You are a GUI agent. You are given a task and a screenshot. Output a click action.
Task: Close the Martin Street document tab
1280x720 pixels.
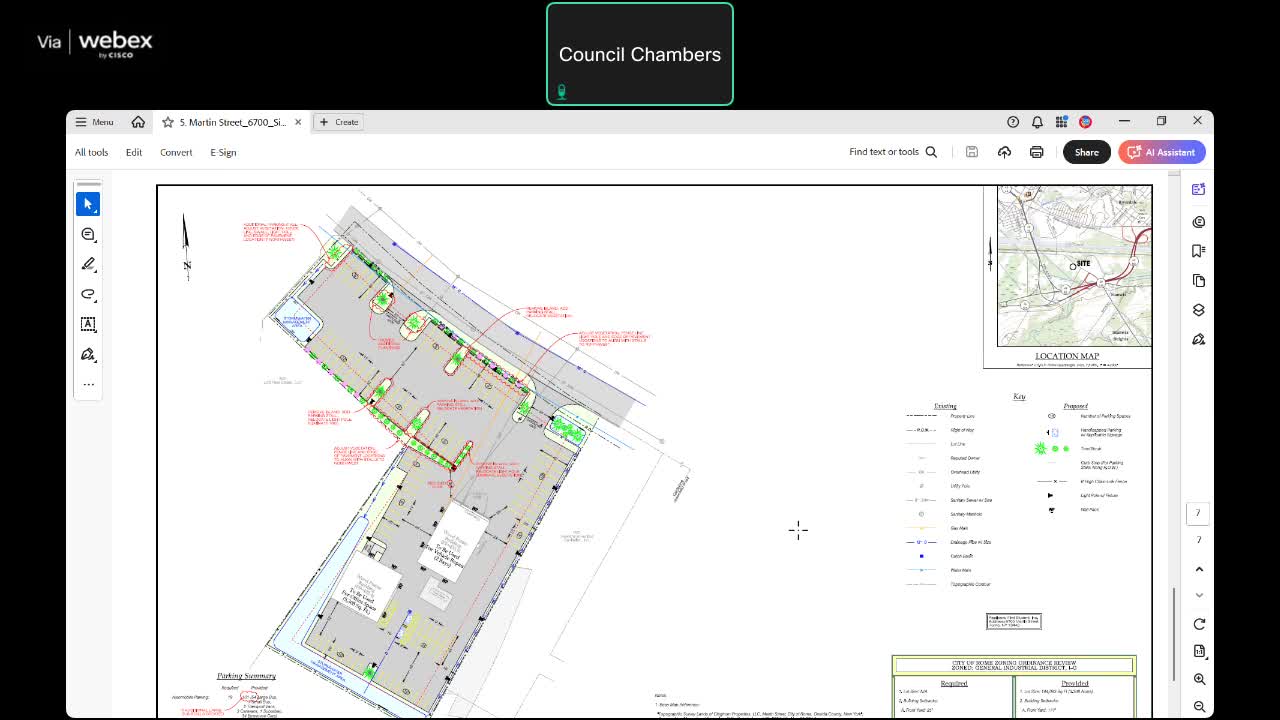point(298,122)
